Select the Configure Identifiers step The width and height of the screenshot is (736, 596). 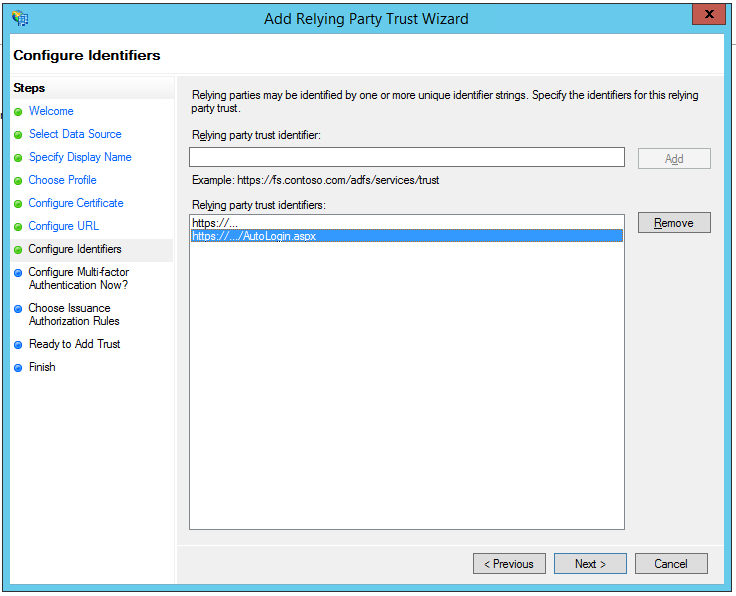click(x=75, y=249)
